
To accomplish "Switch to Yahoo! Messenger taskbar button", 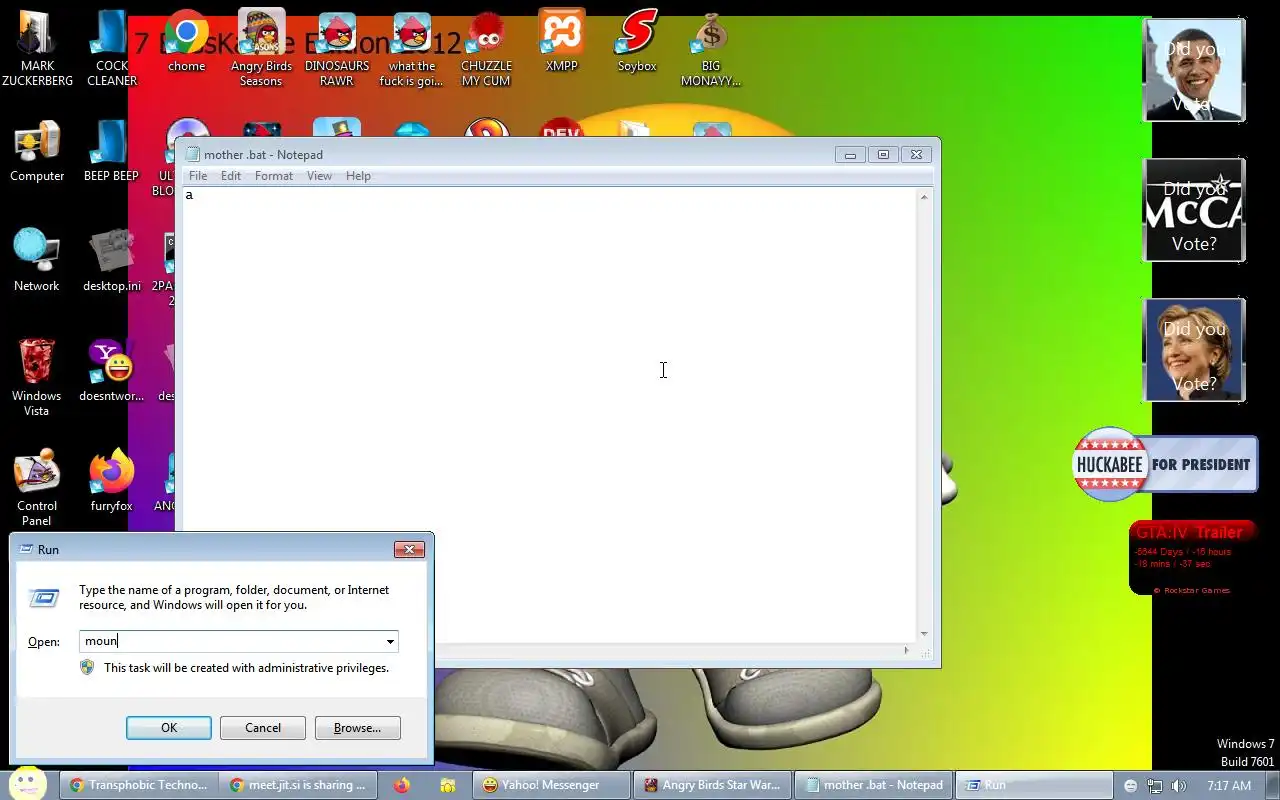I will [552, 785].
